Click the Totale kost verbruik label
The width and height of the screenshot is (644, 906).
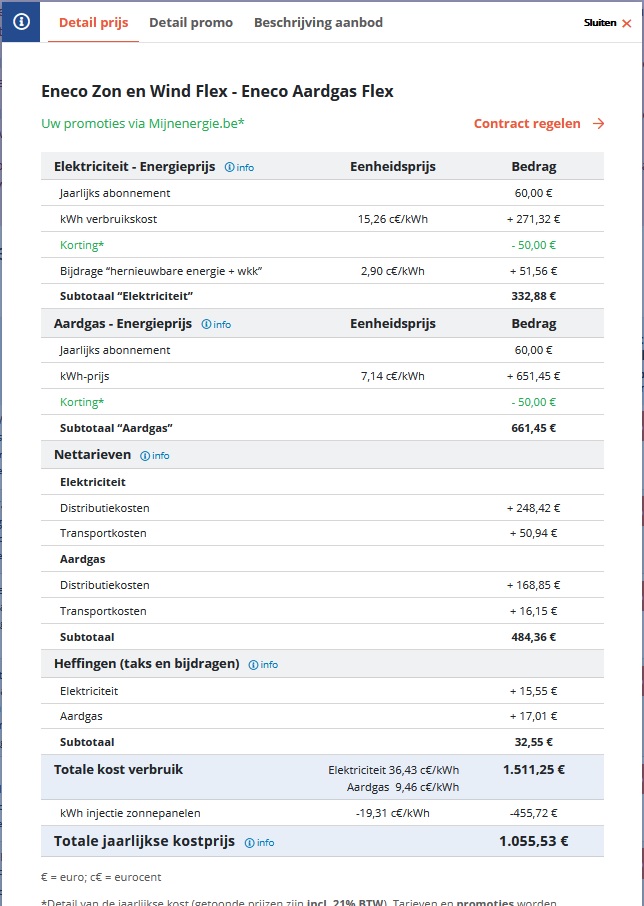118,770
